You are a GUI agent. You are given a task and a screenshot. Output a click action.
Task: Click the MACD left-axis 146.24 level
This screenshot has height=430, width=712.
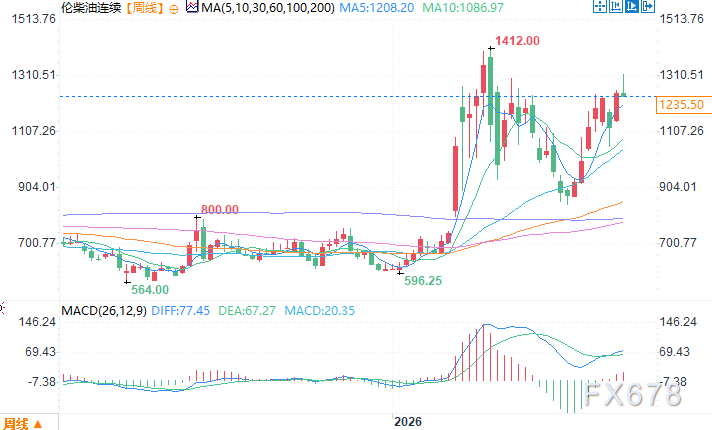[x=37, y=322]
